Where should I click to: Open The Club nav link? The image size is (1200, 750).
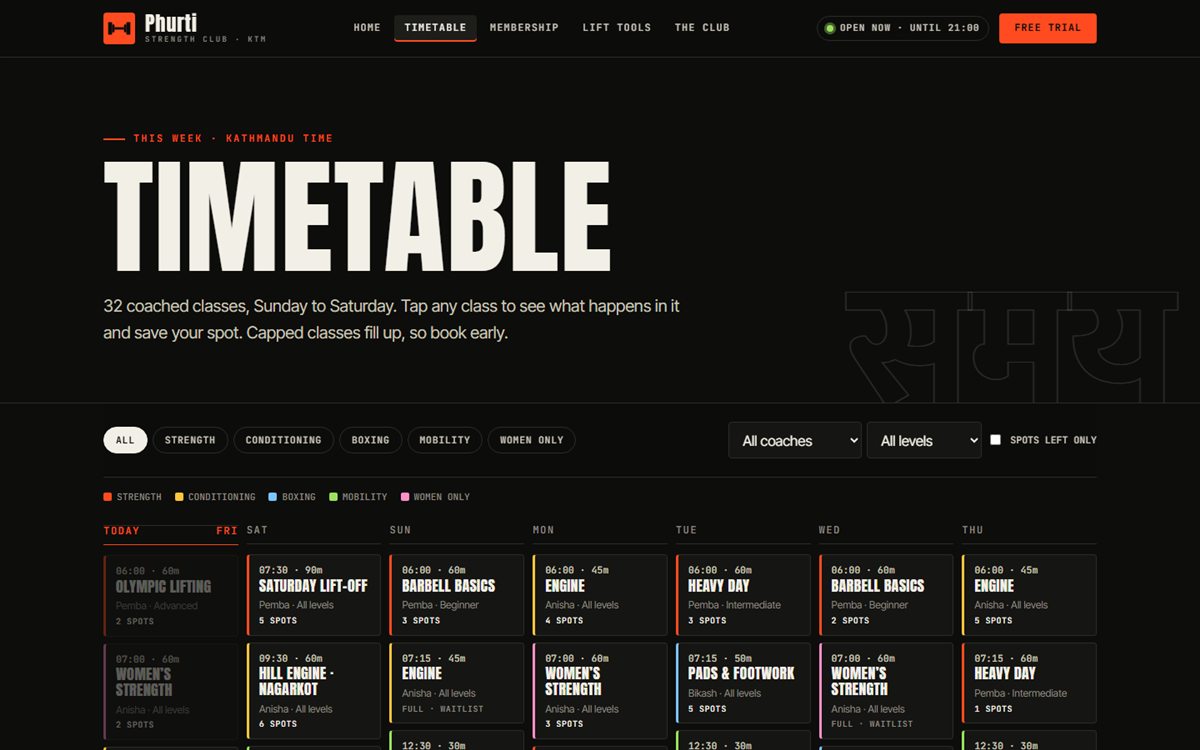(x=702, y=28)
